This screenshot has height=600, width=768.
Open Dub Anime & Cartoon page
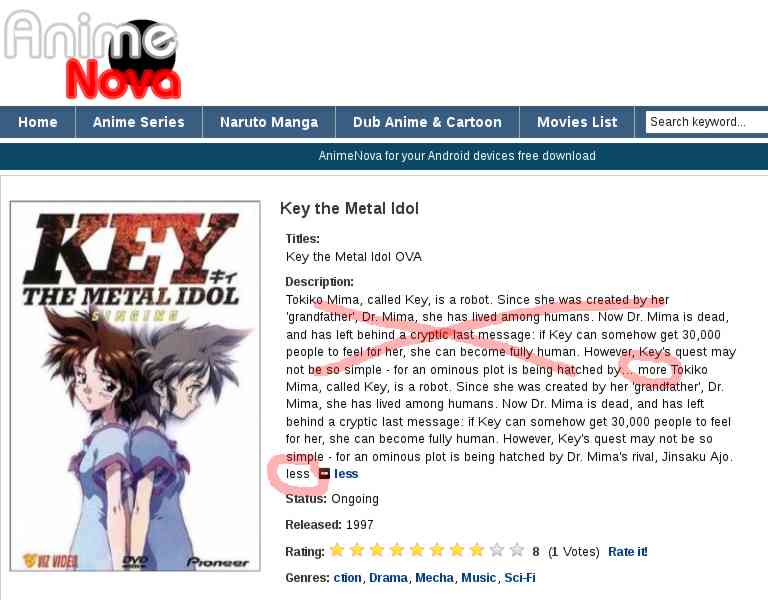(427, 122)
